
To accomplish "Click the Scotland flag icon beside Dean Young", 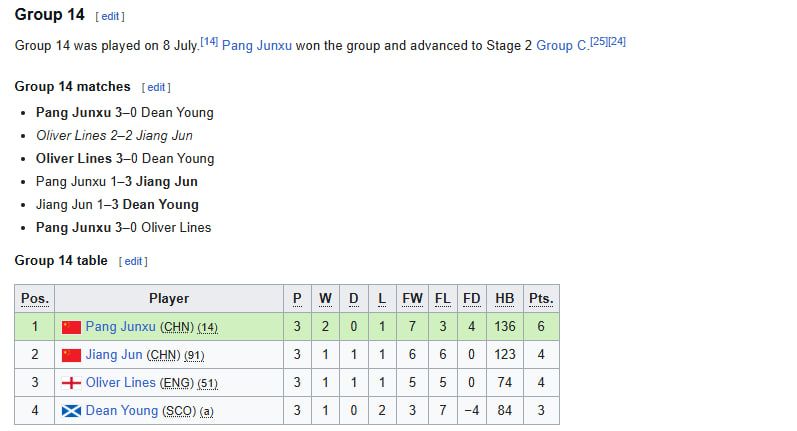I will (71, 411).
